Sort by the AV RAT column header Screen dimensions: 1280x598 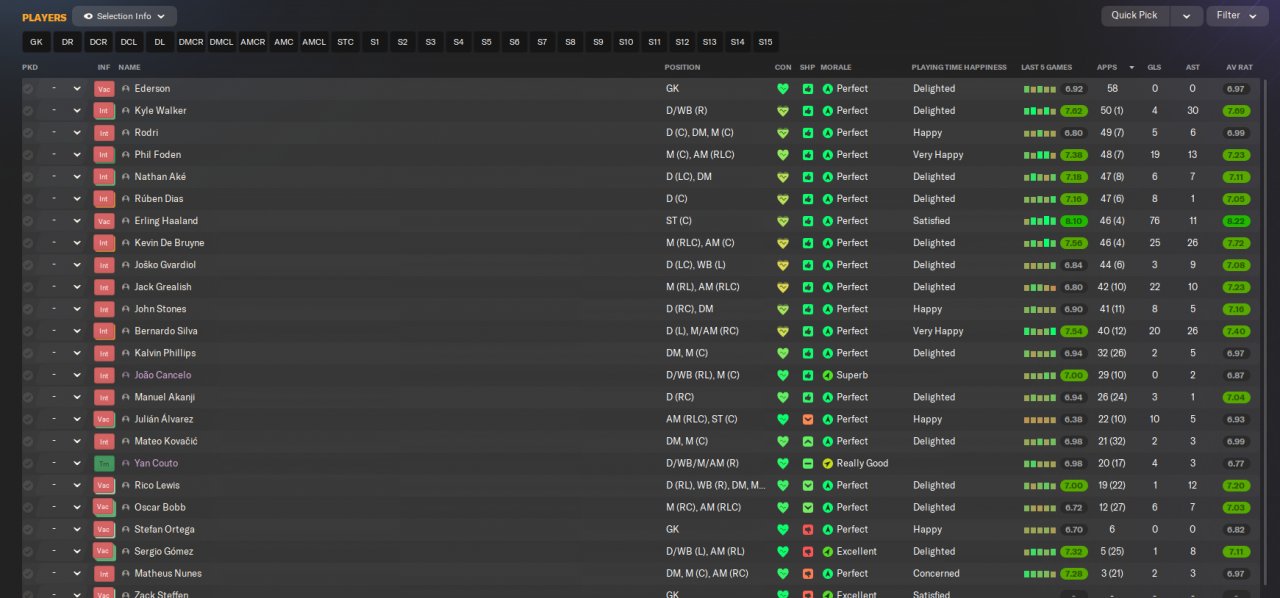(1239, 67)
